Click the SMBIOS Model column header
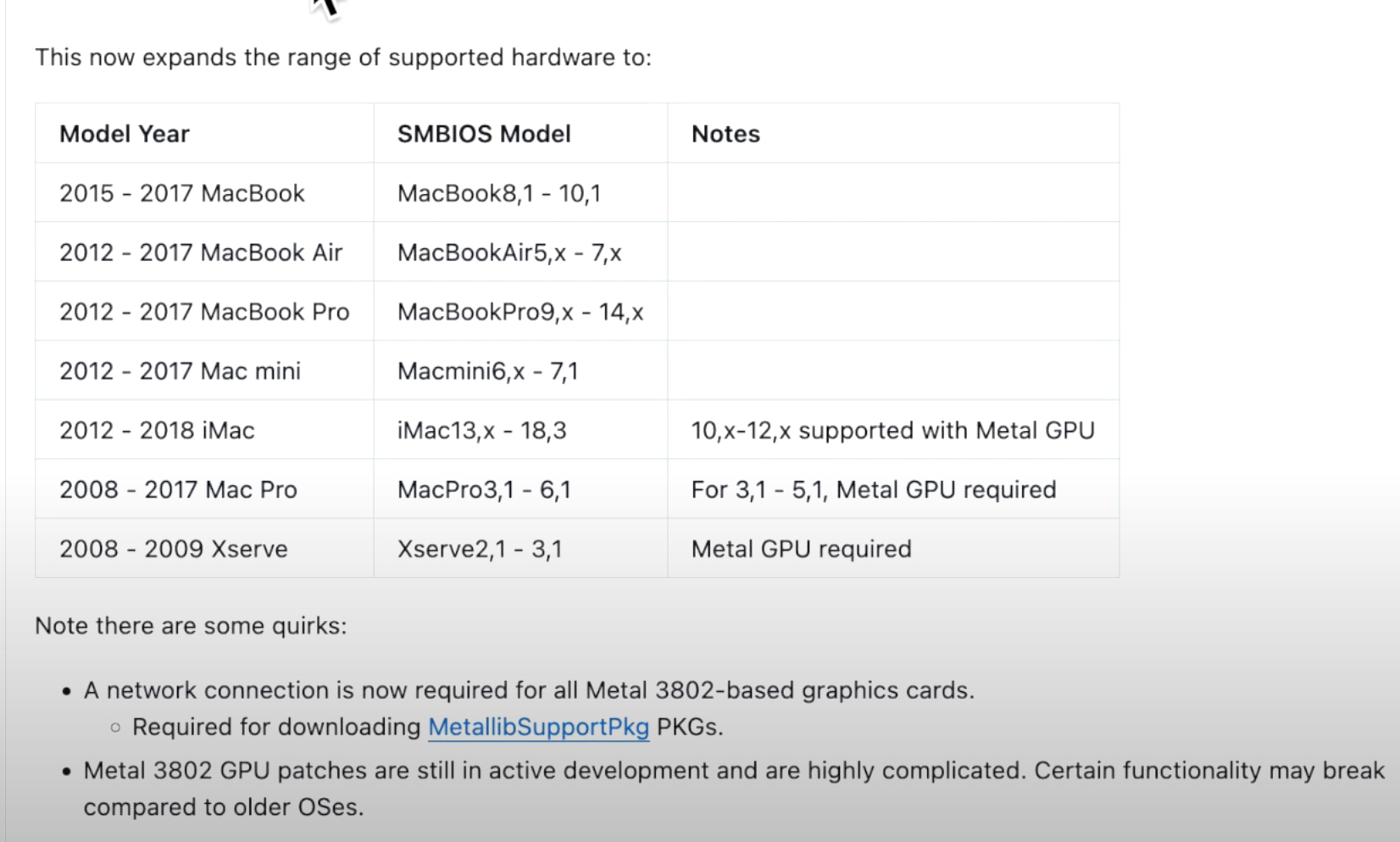The image size is (1400, 842). coord(484,134)
